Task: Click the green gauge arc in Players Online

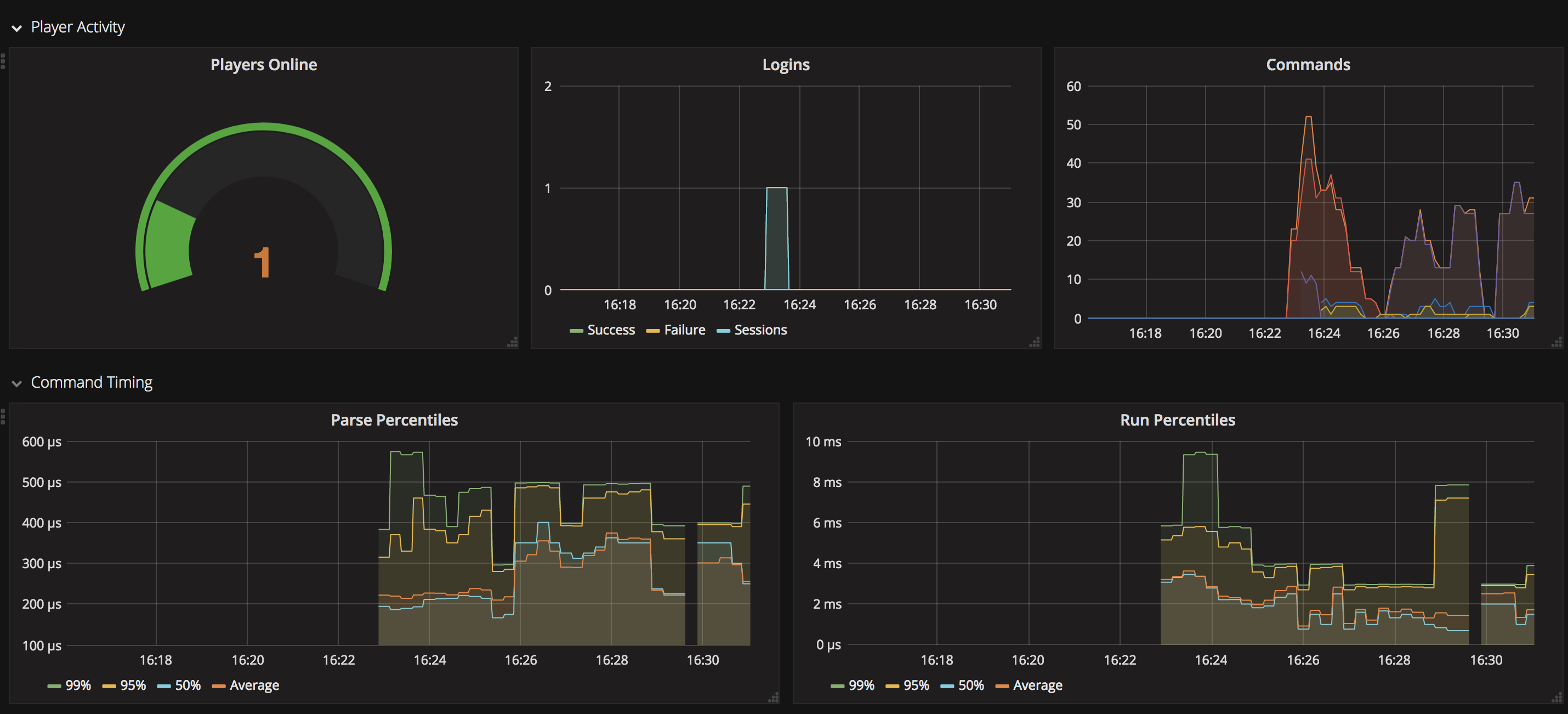Action: (264, 127)
